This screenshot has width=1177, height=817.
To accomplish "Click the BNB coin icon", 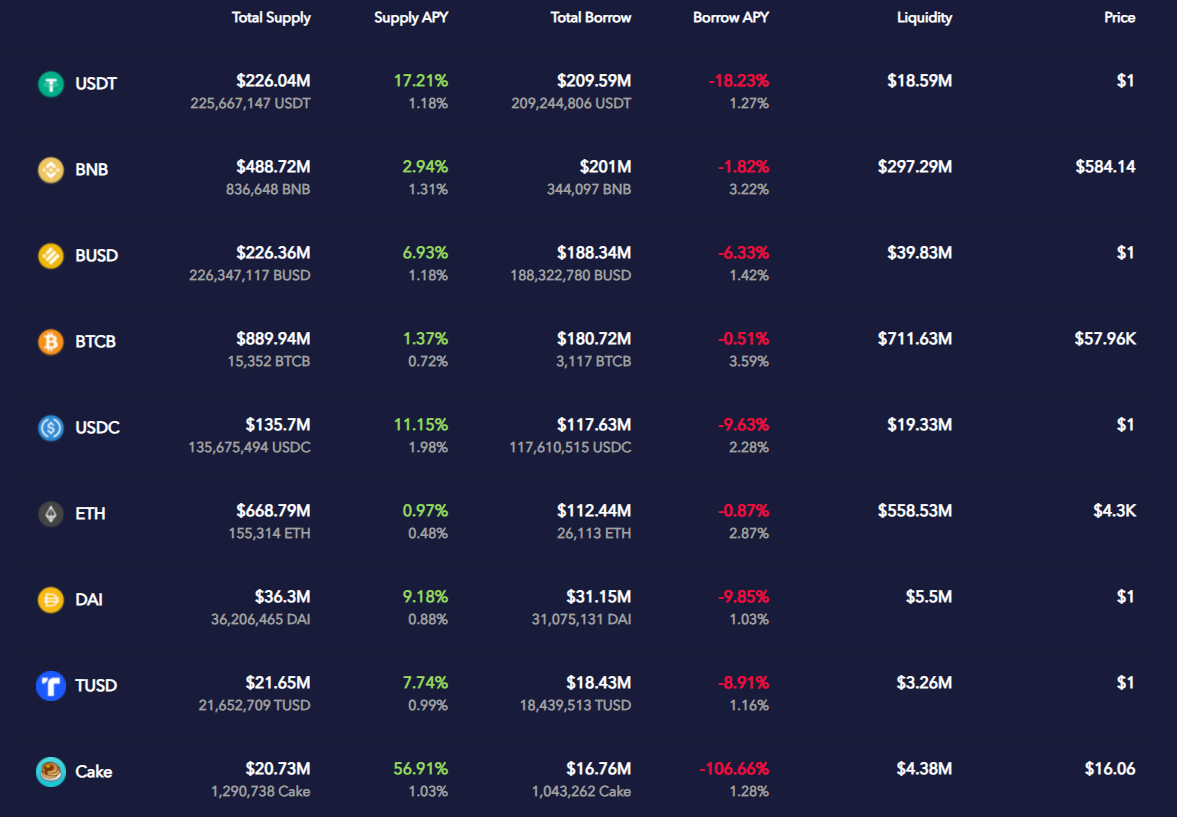I will 51,170.
